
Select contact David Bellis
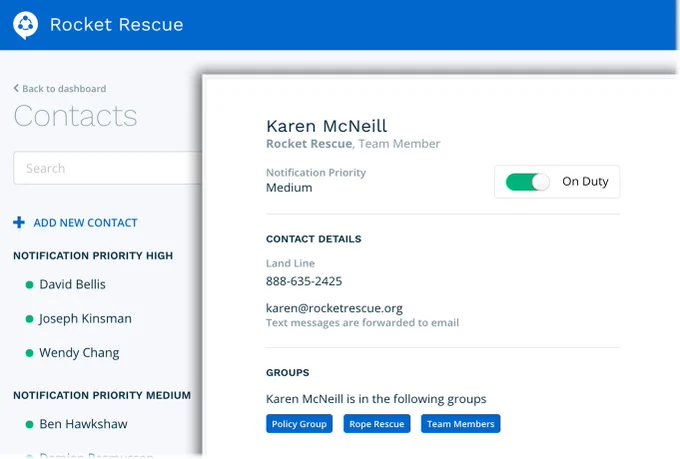[72, 284]
